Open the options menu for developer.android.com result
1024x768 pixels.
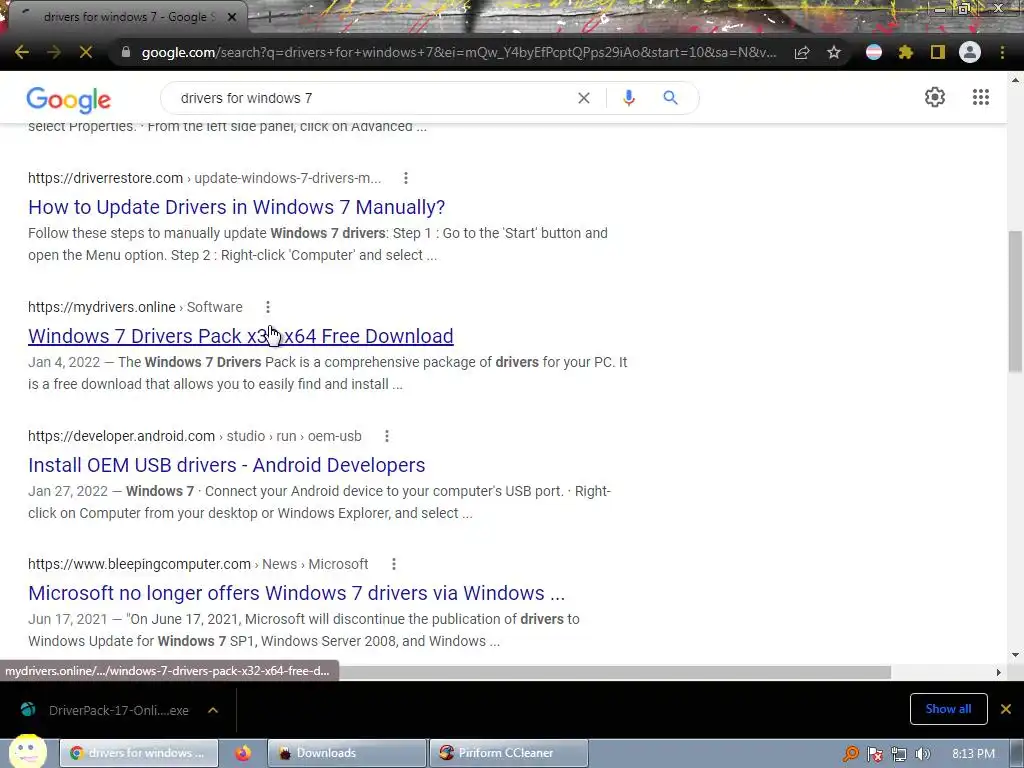click(x=387, y=436)
